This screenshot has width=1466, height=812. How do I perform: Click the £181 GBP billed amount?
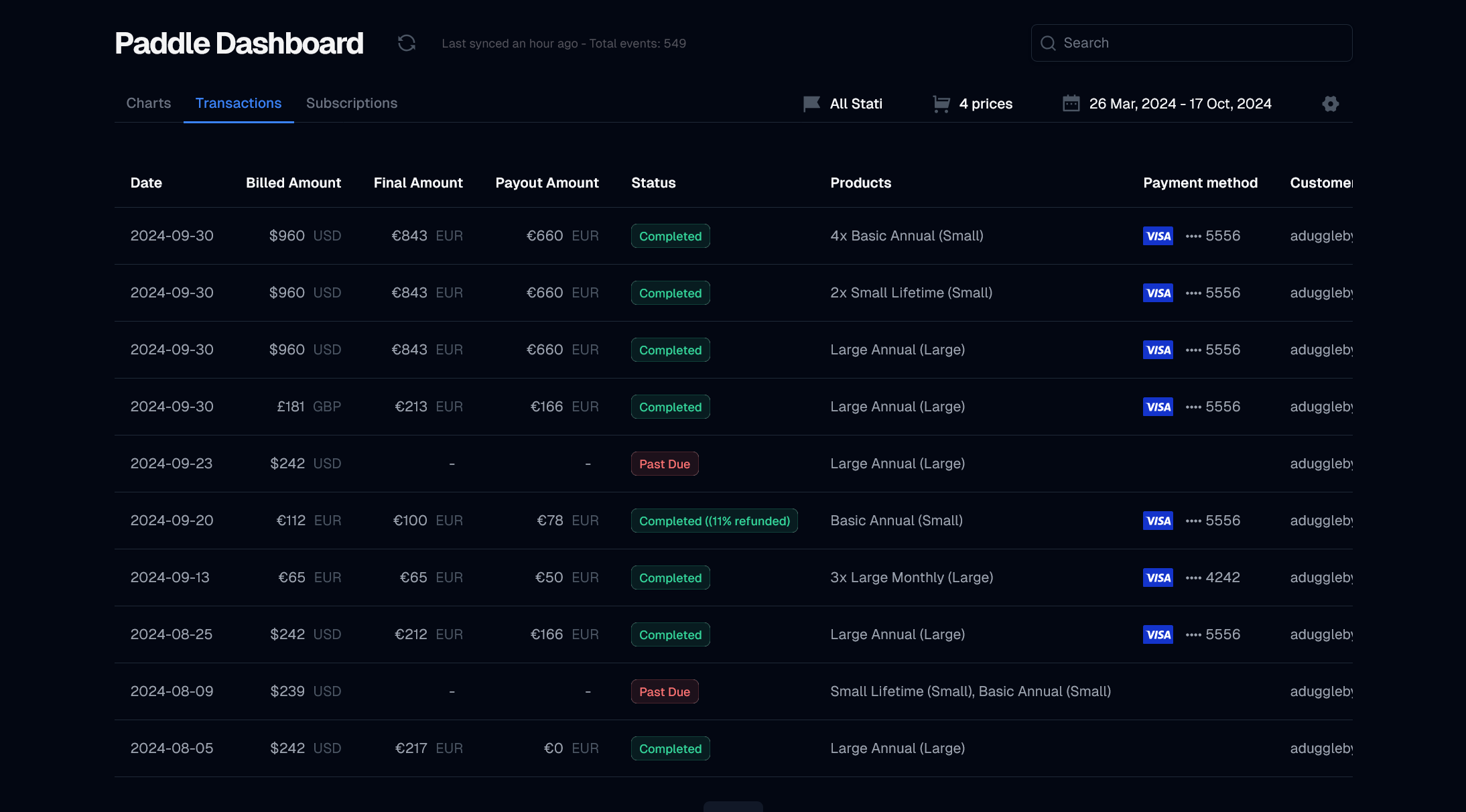(309, 407)
